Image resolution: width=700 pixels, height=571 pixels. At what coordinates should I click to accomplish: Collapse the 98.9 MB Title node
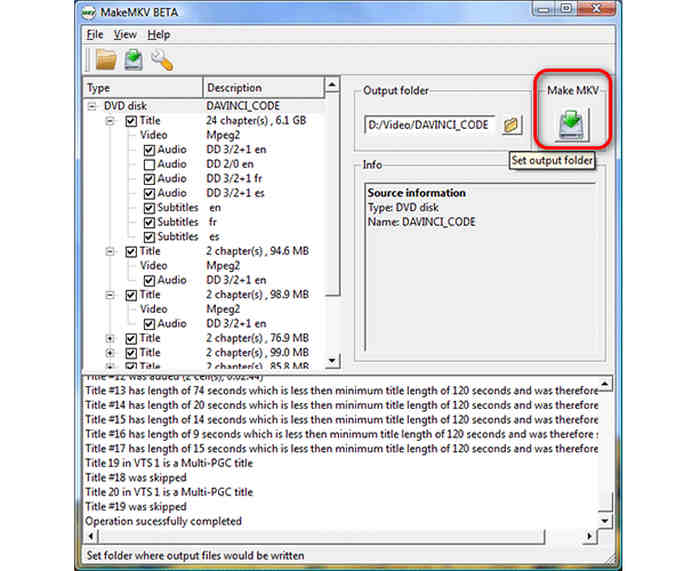pos(110,295)
